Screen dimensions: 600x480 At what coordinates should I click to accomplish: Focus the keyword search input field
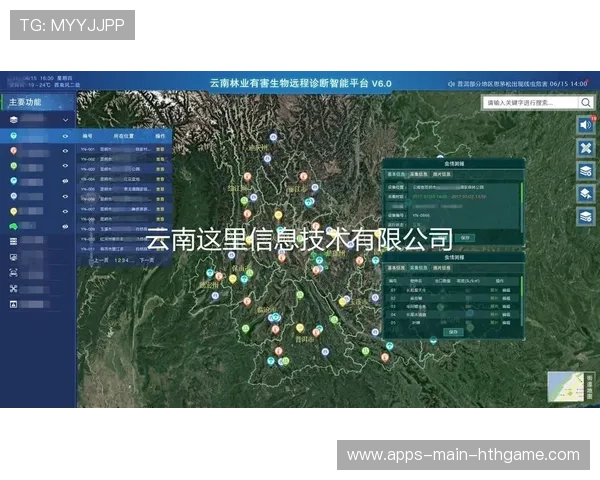(531, 103)
